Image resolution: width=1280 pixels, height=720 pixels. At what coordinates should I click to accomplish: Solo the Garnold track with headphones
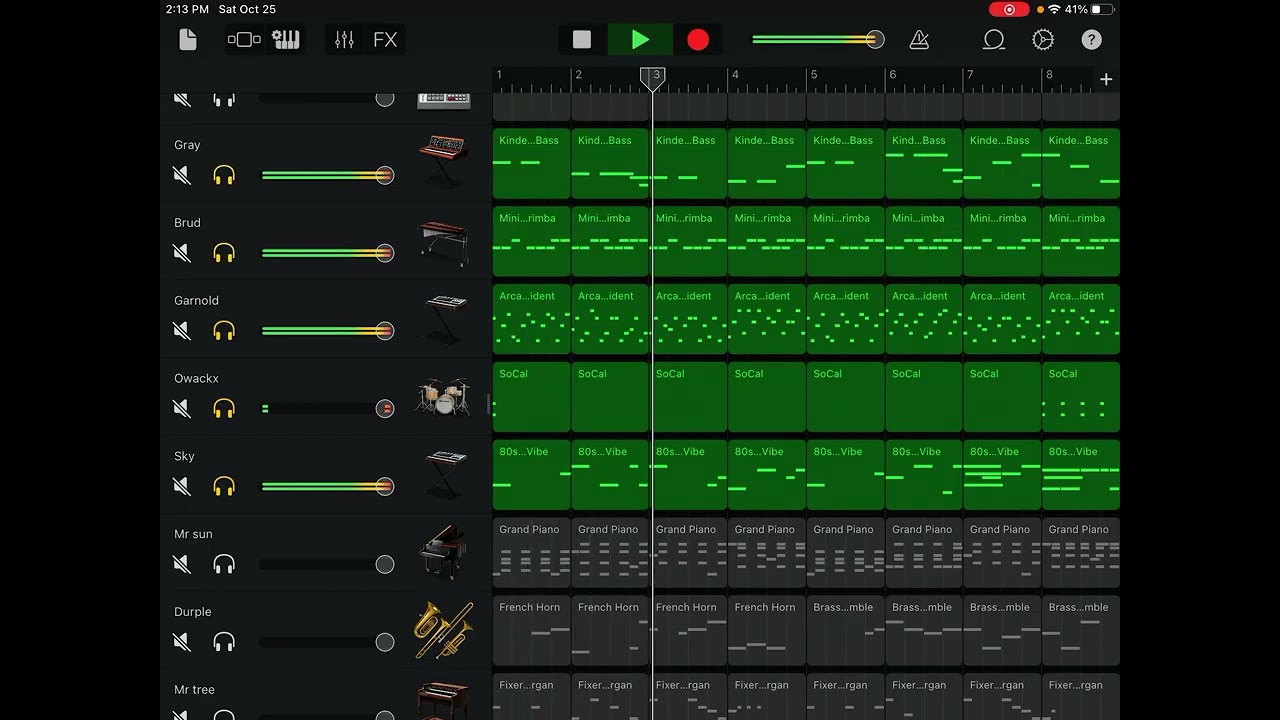tap(224, 331)
